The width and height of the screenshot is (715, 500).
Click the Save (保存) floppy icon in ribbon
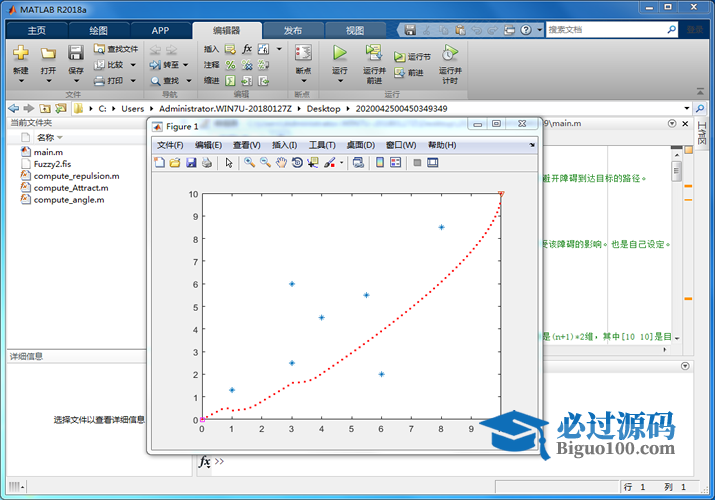[76, 53]
